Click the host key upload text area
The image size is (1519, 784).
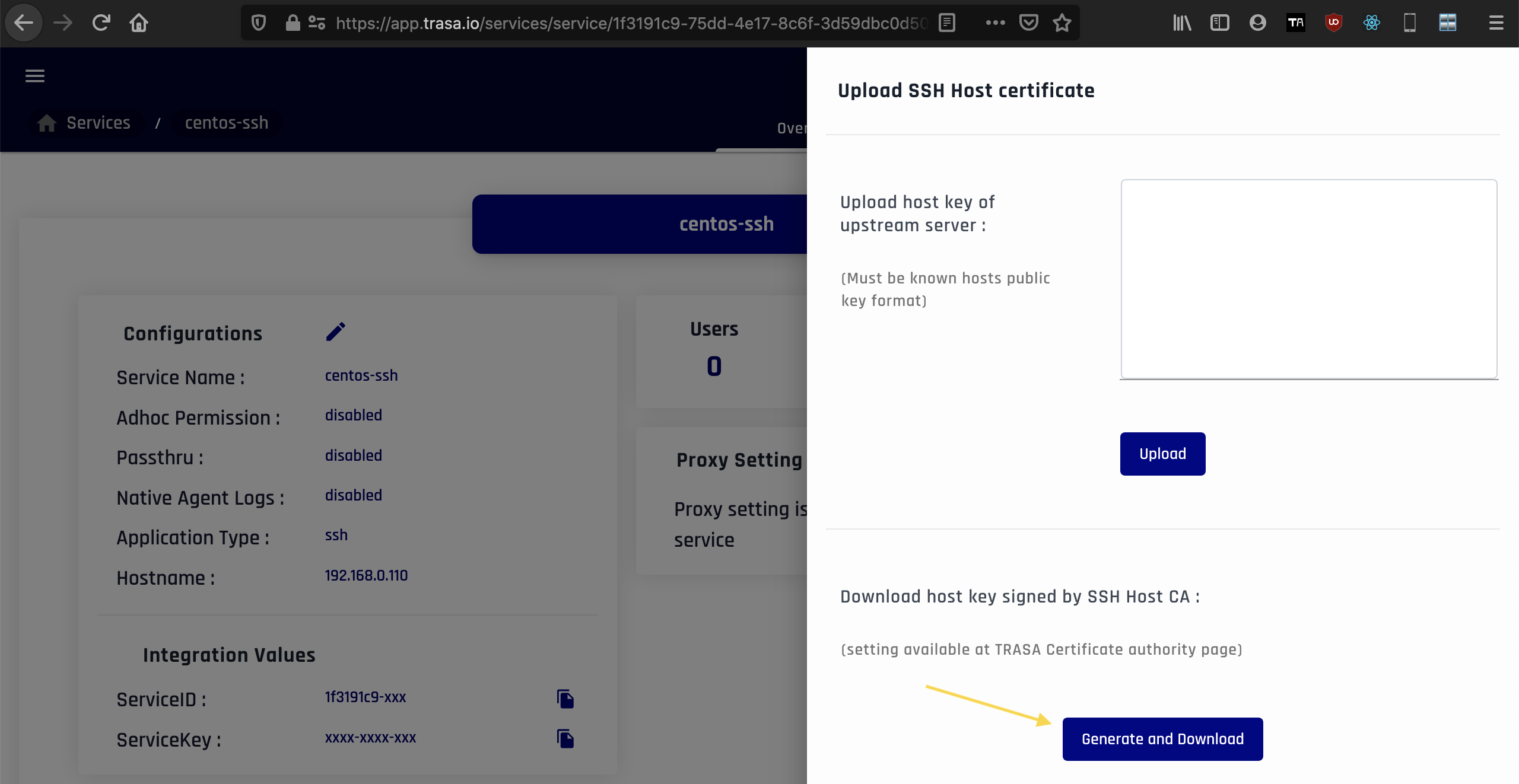(1309, 280)
